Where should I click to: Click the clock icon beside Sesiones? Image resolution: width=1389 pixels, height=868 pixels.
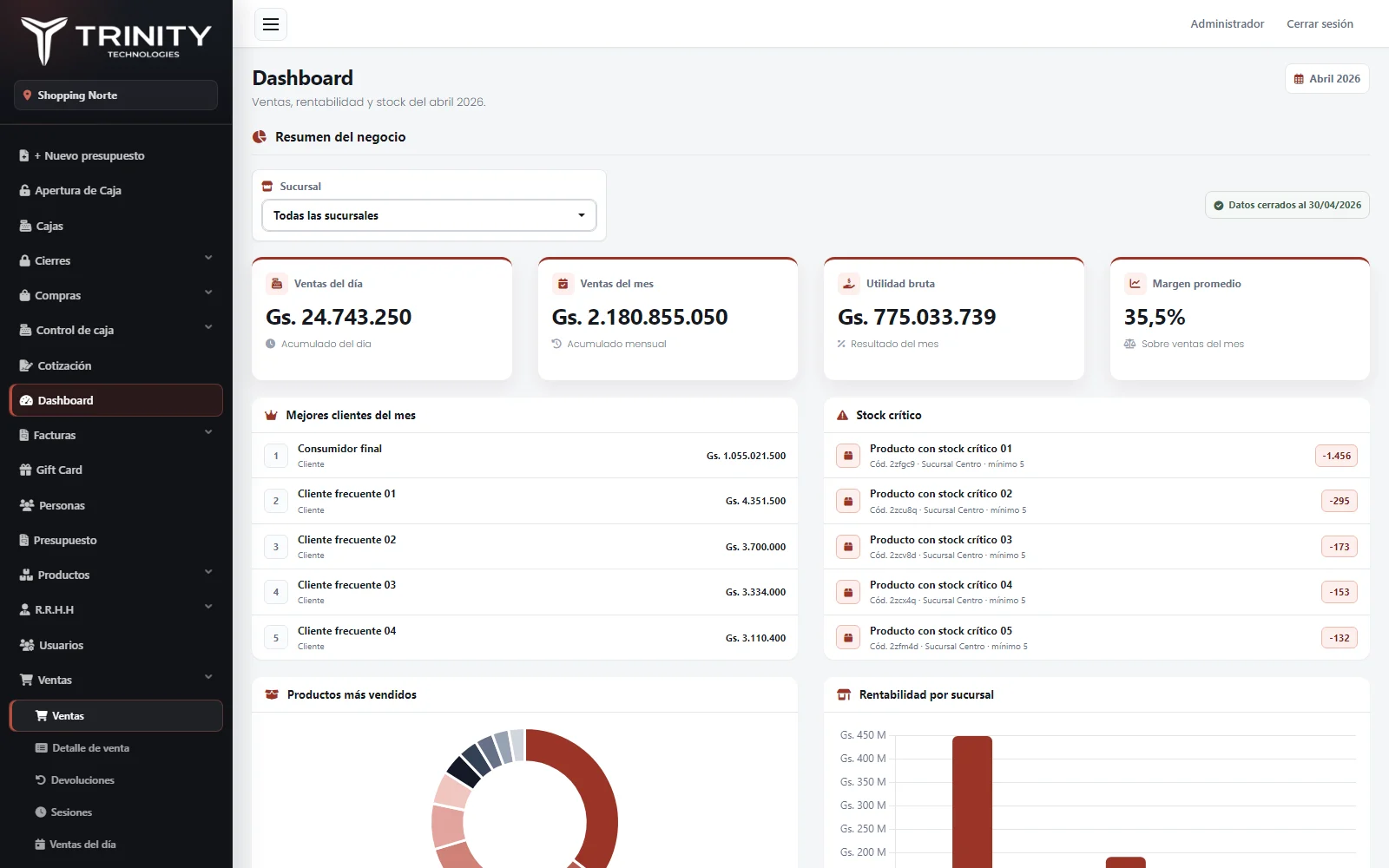coord(41,812)
